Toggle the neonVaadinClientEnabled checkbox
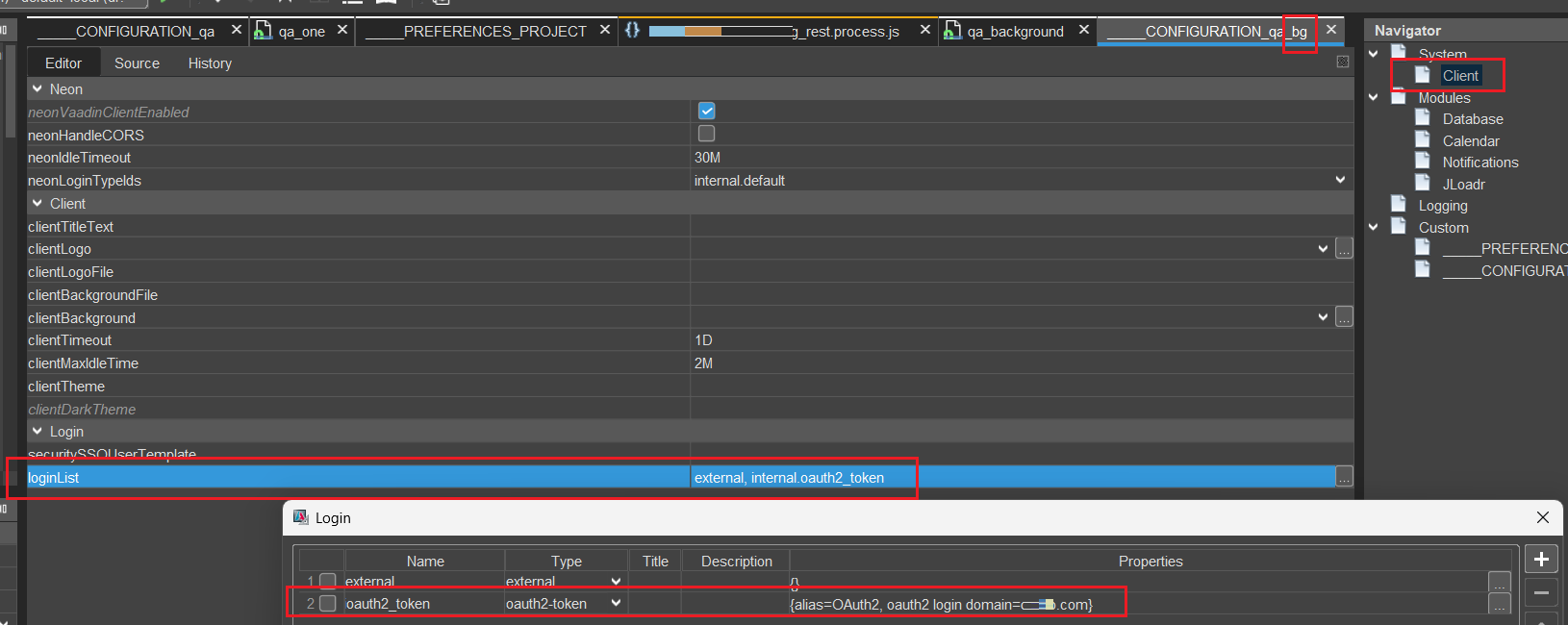The image size is (1568, 625). tap(706, 112)
